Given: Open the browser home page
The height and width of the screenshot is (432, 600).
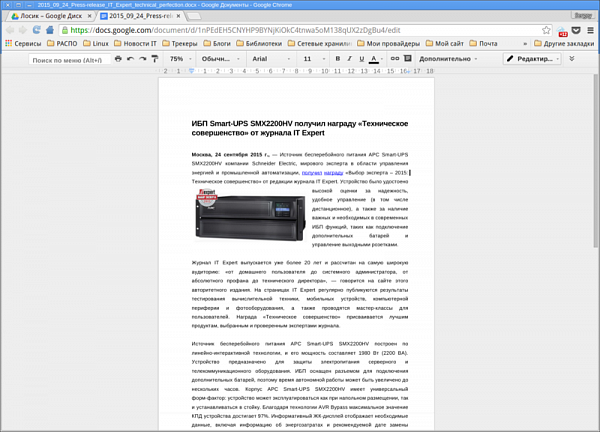Looking at the screenshot, I should click(x=50, y=30).
